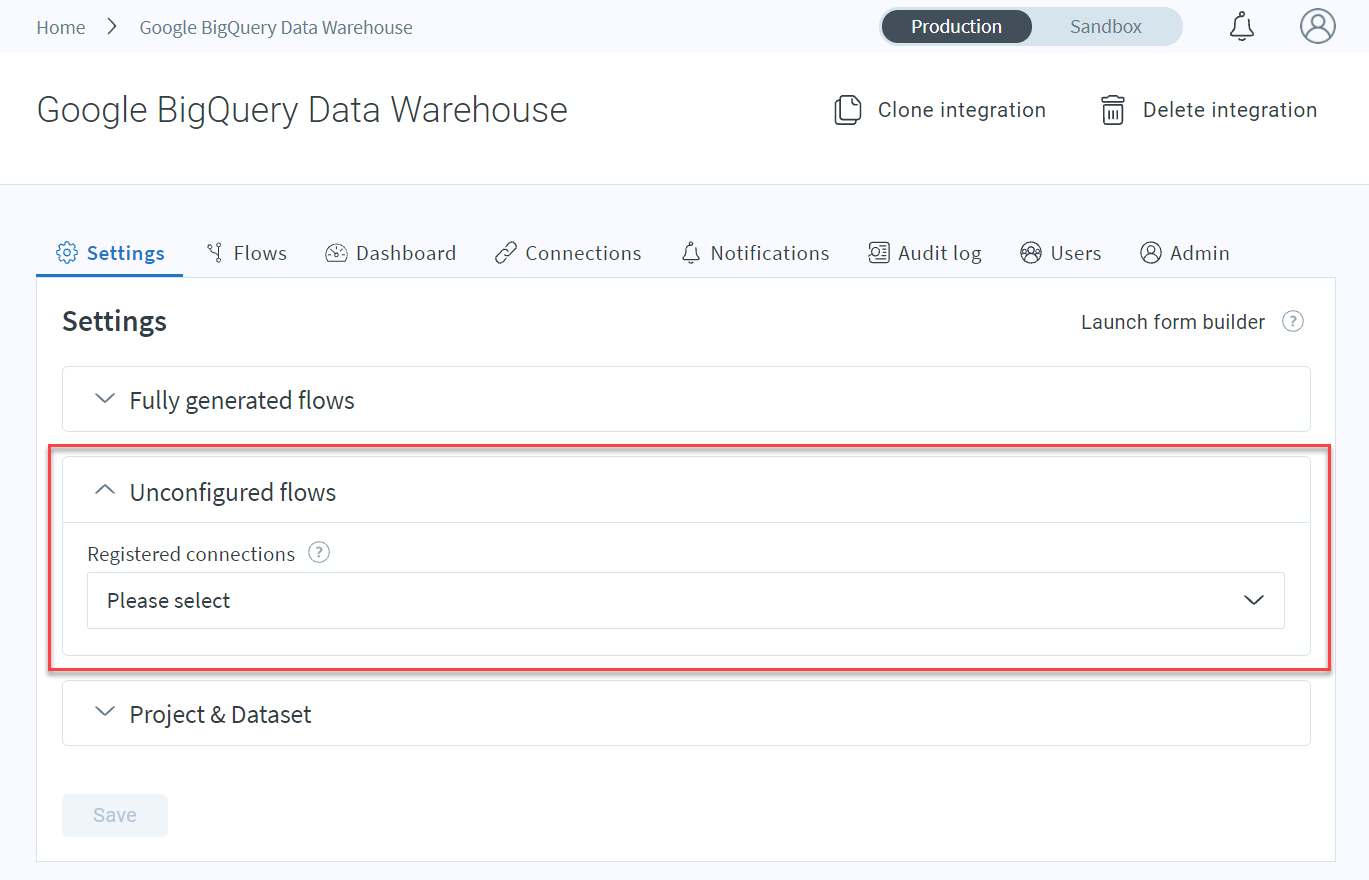Go to Home in breadcrumb

pyautogui.click(x=61, y=27)
